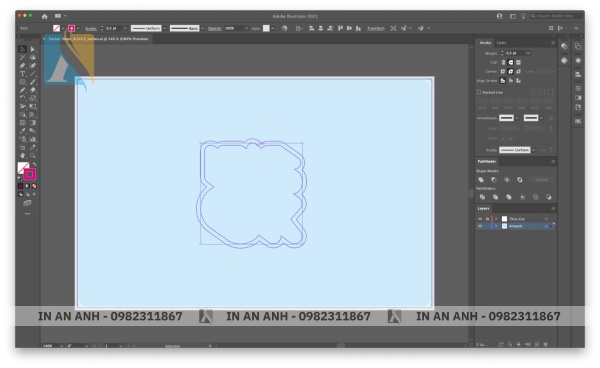The width and height of the screenshot is (600, 368).
Task: Open the start Arrowheads dropdown
Action: coord(517,118)
